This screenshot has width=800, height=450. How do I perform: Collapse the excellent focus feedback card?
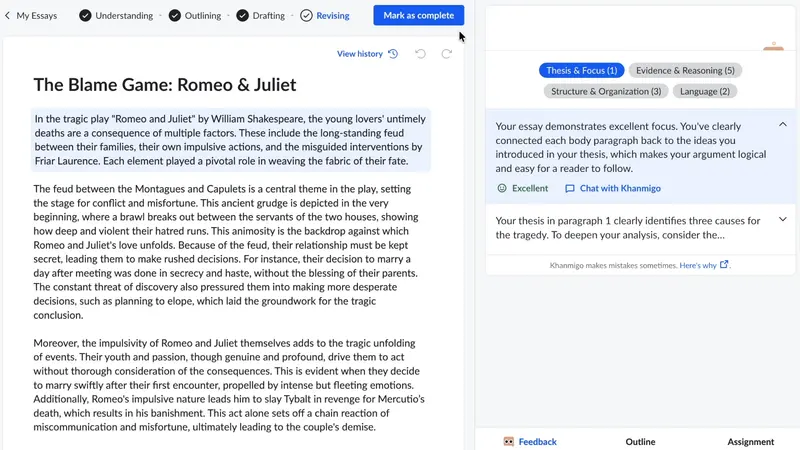coord(782,125)
